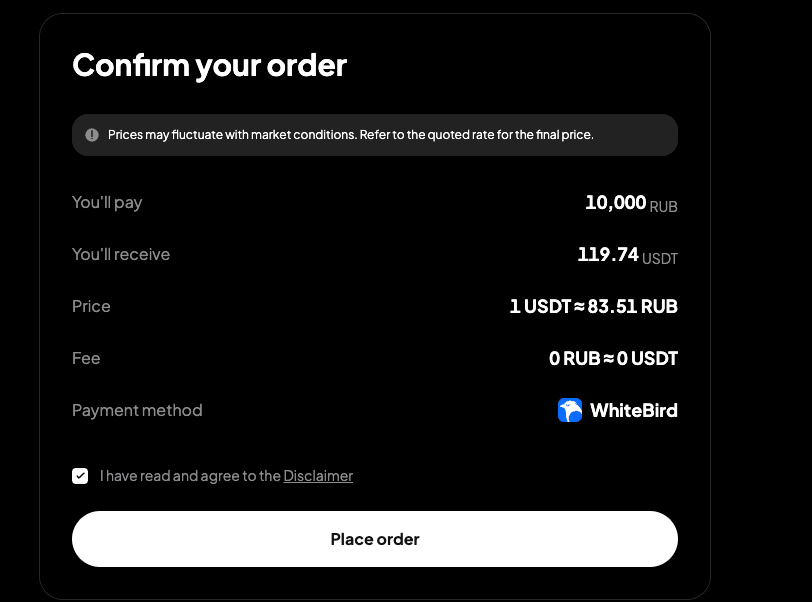
Task: Uncheck the Disclaimer agreement checkbox
Action: click(80, 476)
